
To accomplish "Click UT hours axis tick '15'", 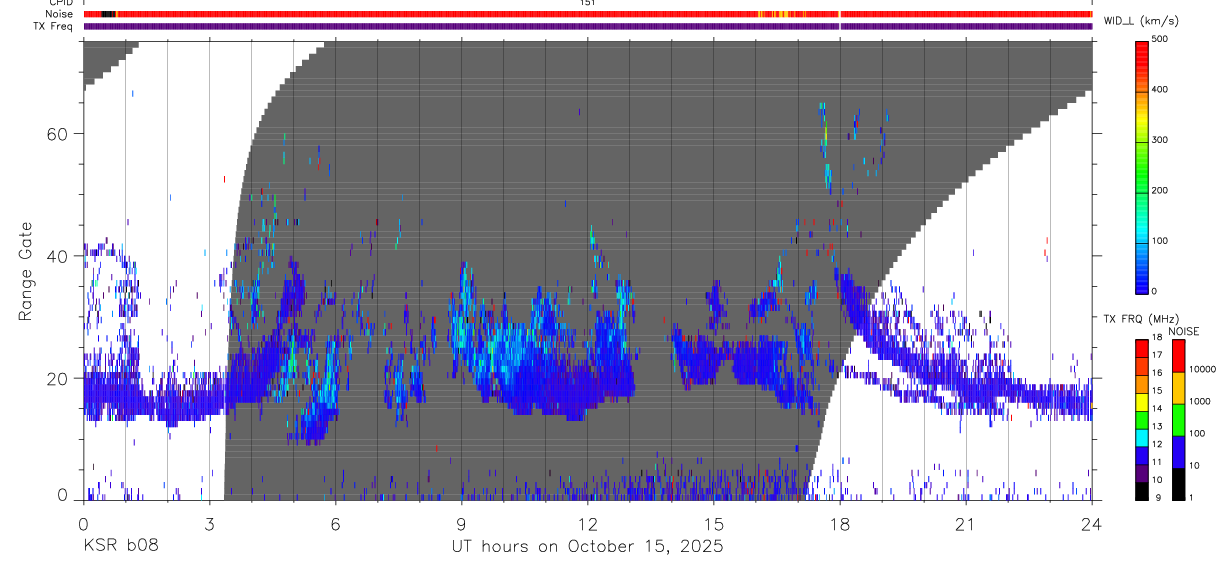I will [x=713, y=523].
